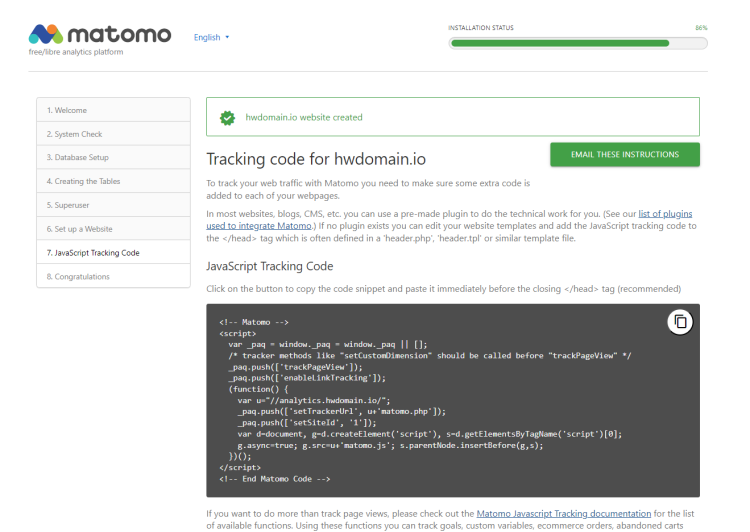Click the installation status progress bar
This screenshot has width=750, height=532.
click(x=578, y=44)
